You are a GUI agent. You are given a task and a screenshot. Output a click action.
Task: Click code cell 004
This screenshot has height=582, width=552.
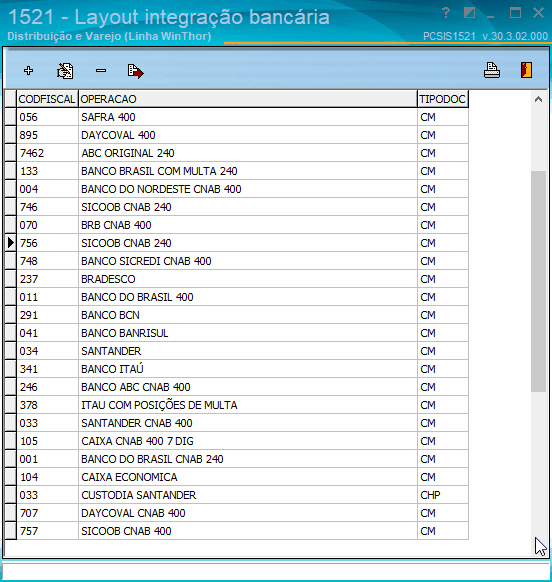[47, 189]
